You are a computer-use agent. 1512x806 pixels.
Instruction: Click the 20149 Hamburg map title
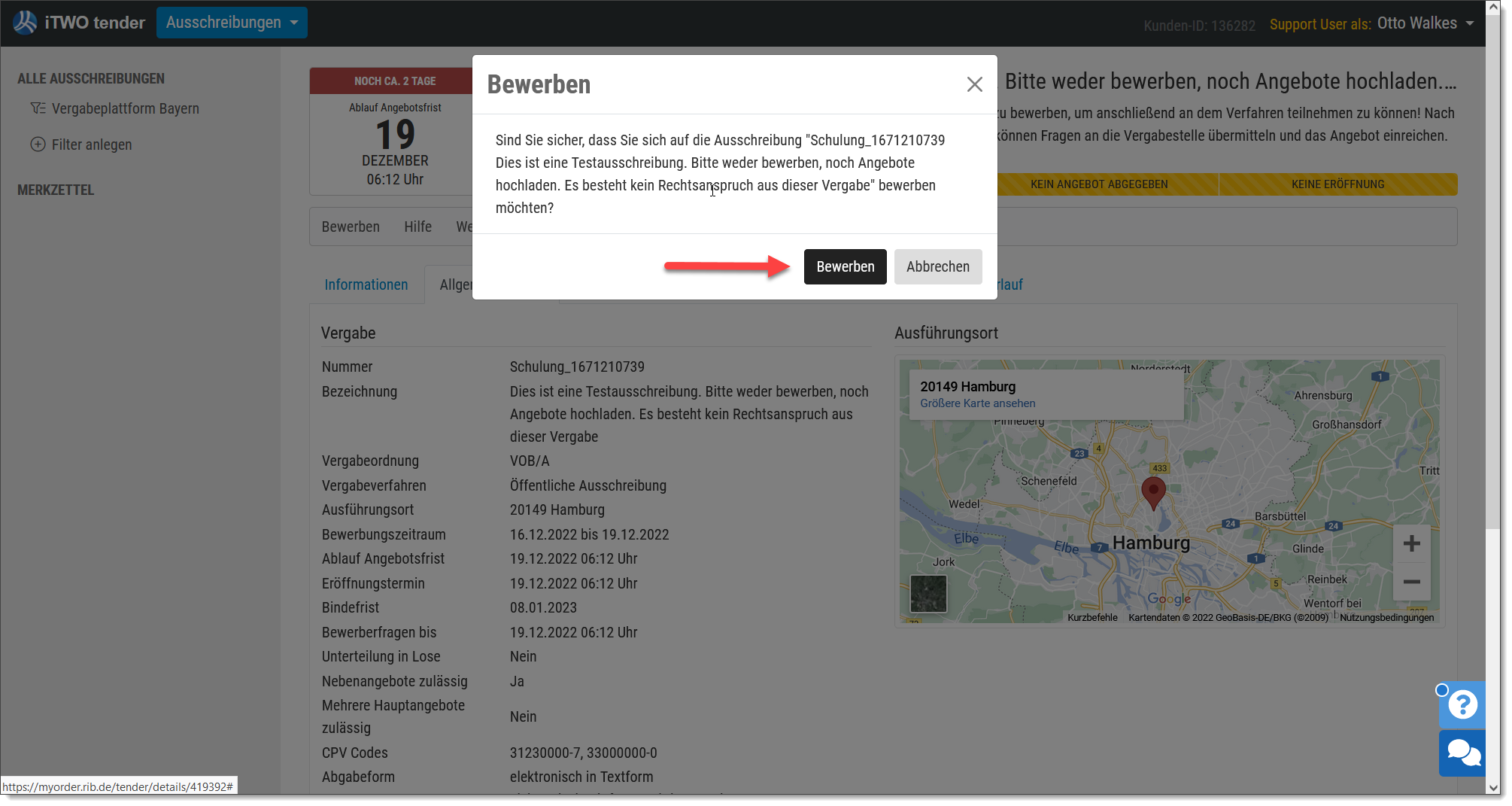point(967,387)
